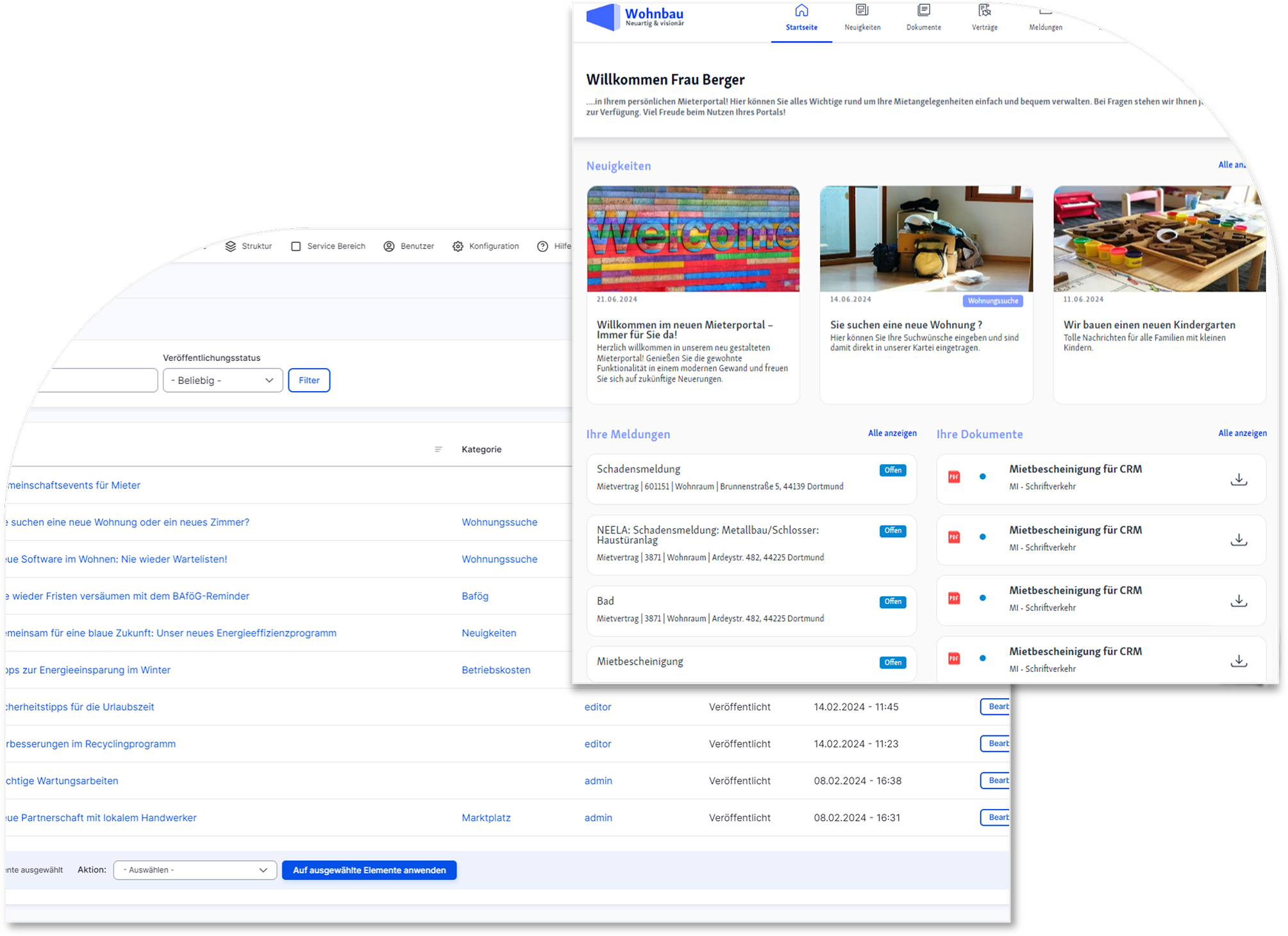Click the Benutzer user icon
The image size is (1288, 936).
[389, 246]
